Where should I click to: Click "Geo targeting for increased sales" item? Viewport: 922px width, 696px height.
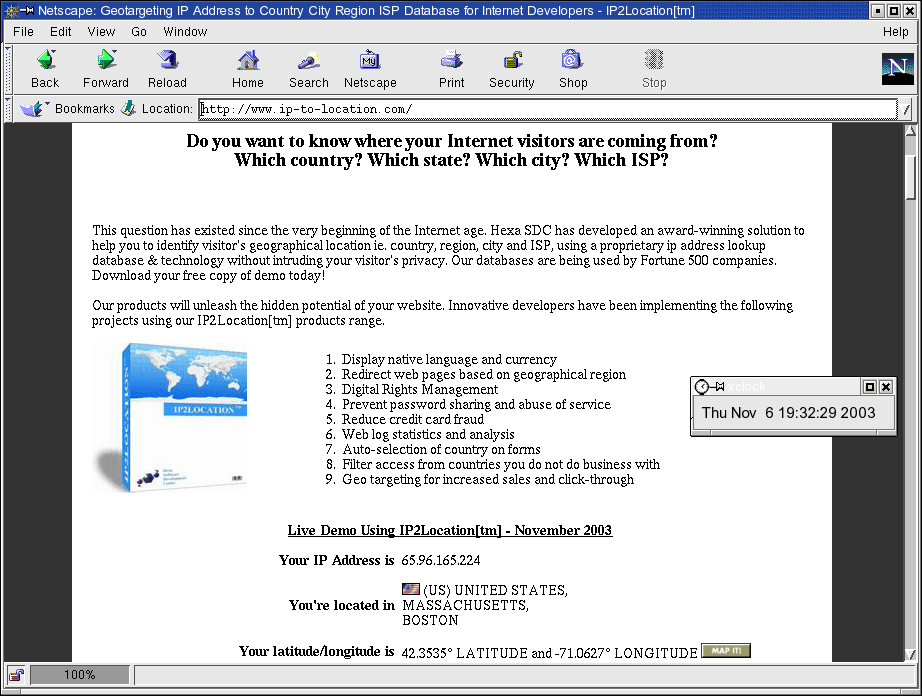coord(488,479)
